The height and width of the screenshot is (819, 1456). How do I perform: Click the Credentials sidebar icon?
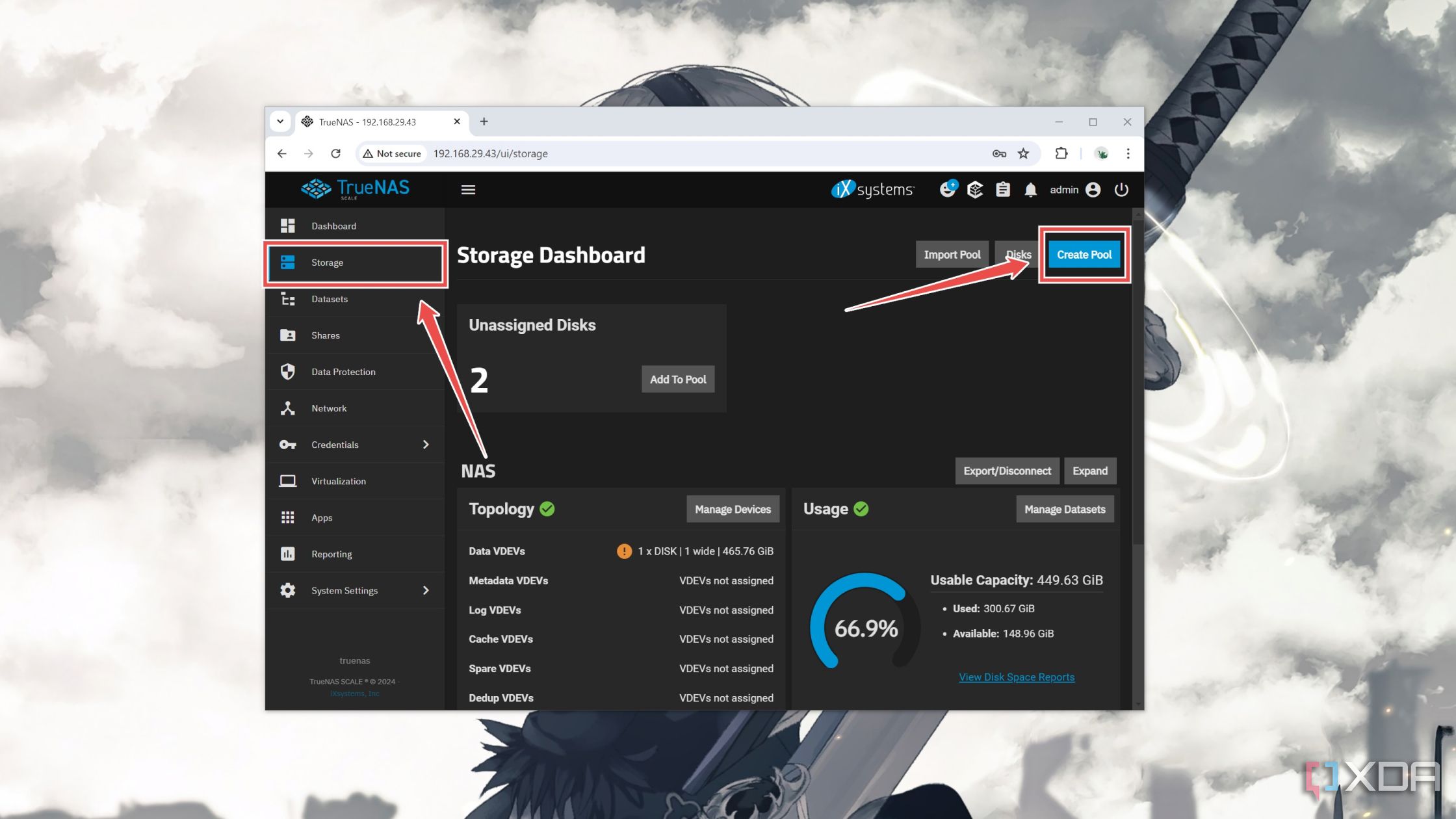pos(287,444)
